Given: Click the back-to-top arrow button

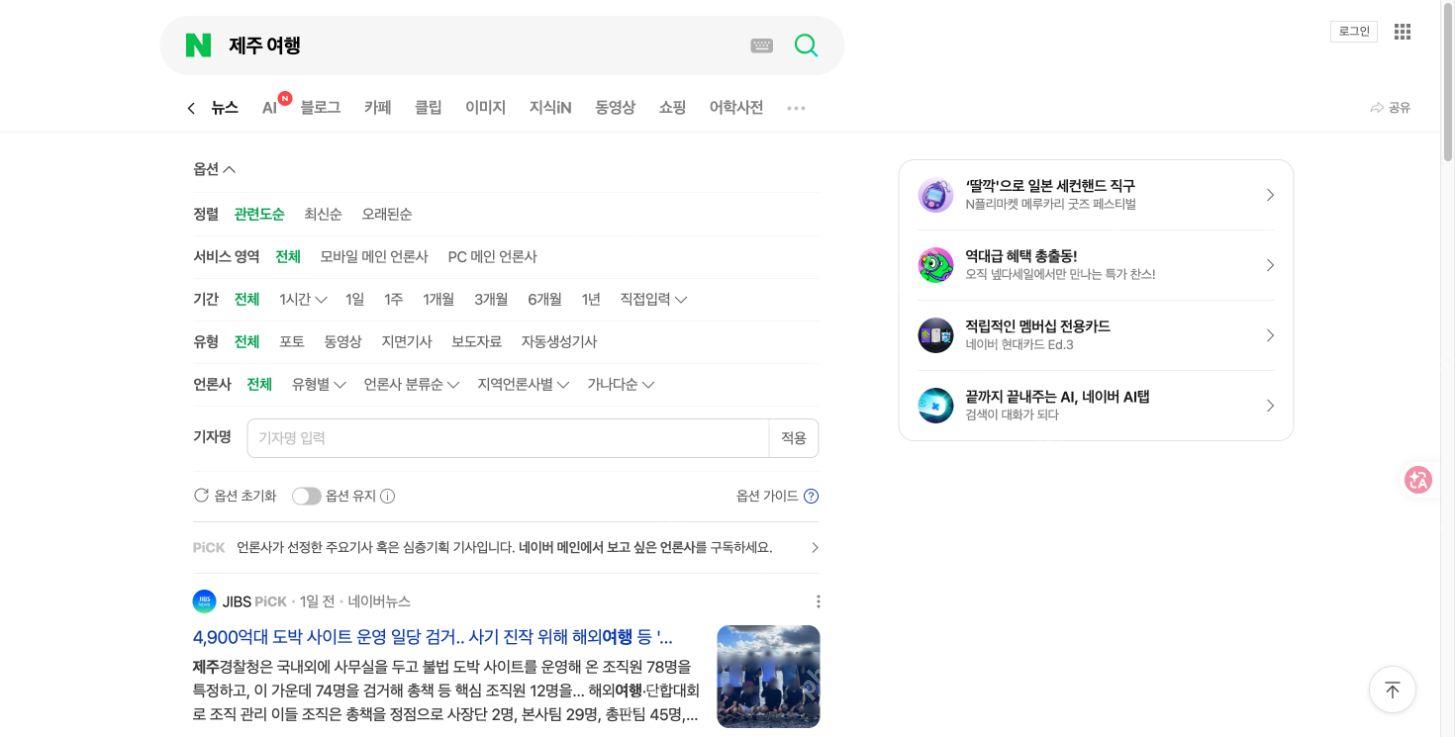Looking at the screenshot, I should coord(1392,689).
